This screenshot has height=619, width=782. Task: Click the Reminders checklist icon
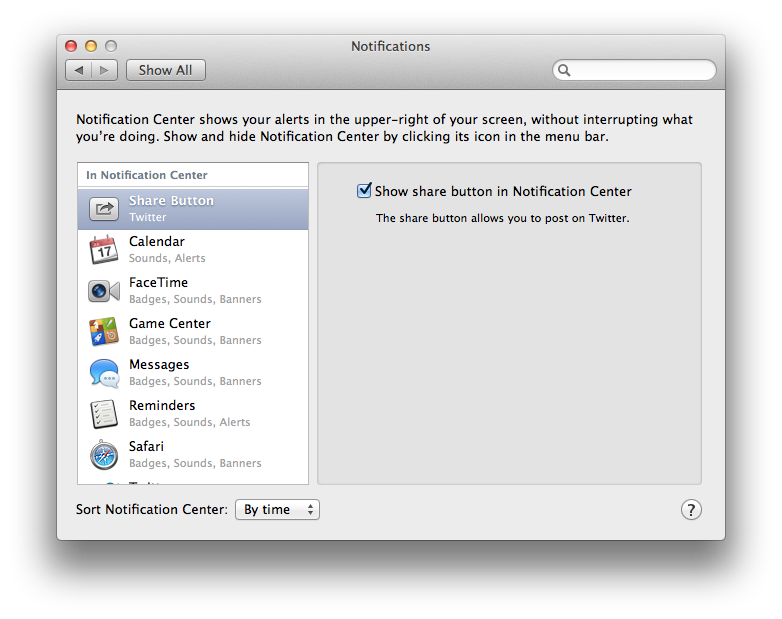click(x=104, y=414)
